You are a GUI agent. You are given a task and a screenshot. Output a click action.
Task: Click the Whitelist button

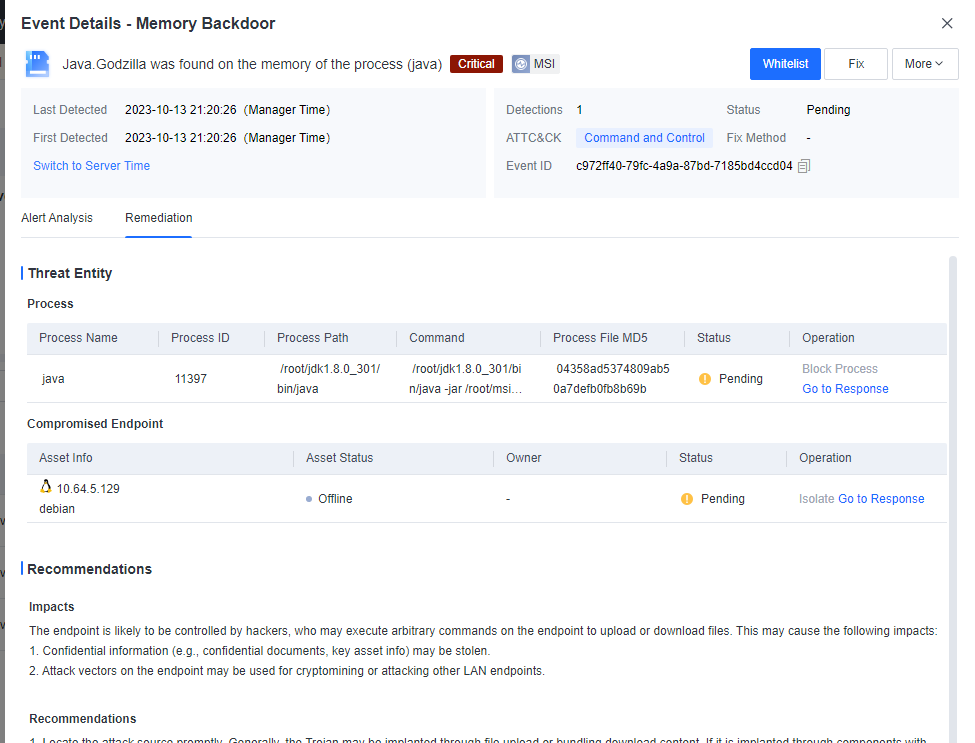click(785, 64)
